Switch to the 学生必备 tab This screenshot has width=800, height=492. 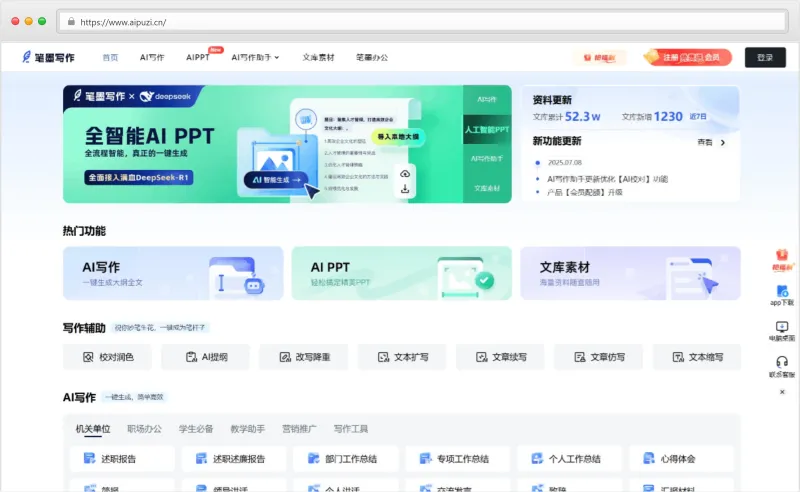196,429
